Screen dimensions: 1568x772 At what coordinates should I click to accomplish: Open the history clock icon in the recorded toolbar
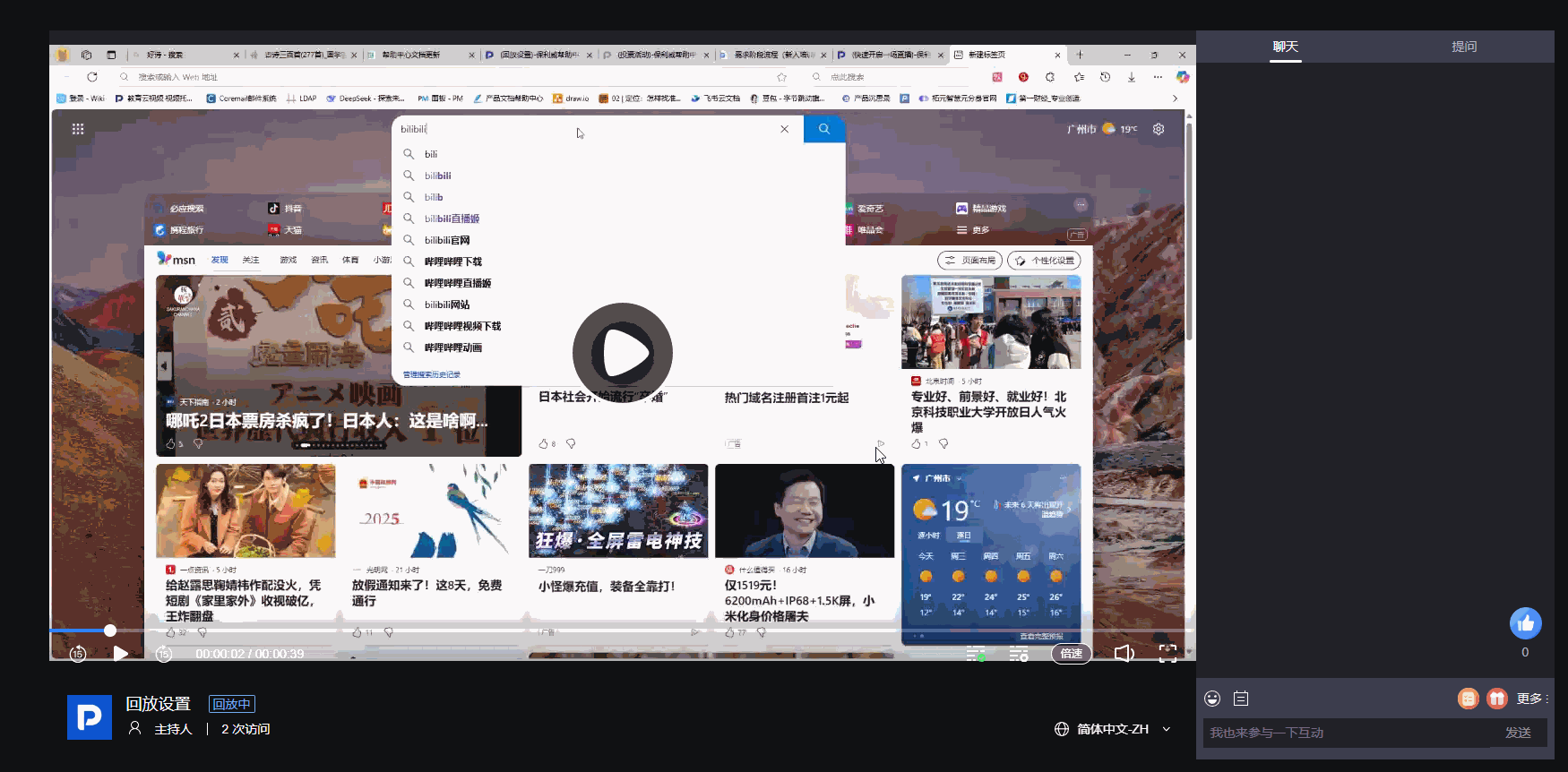[1105, 77]
